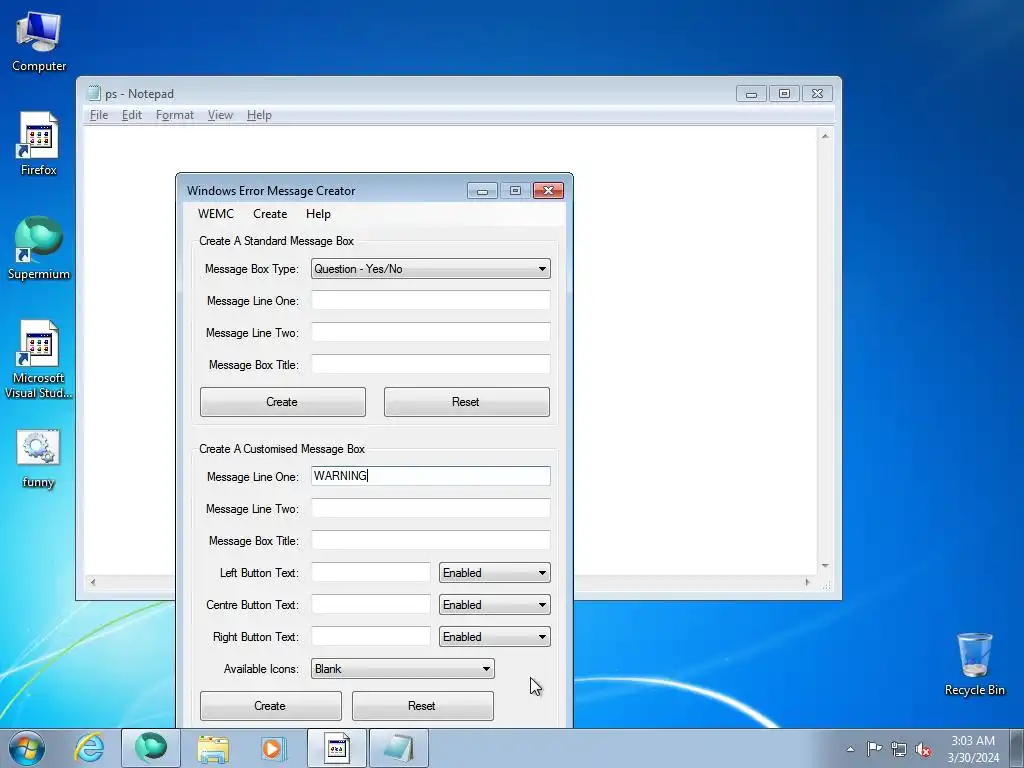
Task: Open the Computer desktop icon
Action: (x=39, y=41)
